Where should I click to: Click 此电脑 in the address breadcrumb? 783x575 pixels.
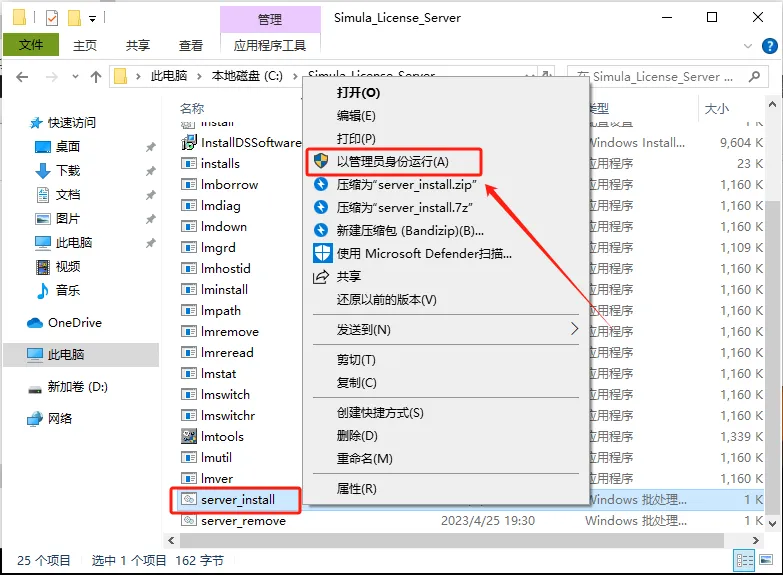point(169,76)
